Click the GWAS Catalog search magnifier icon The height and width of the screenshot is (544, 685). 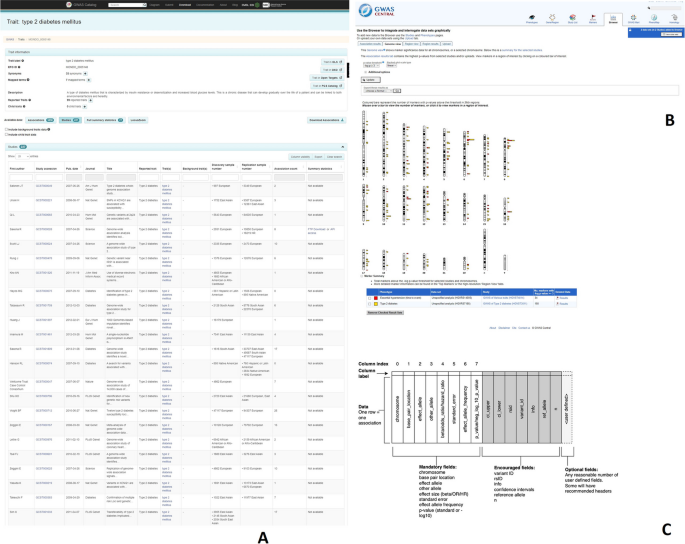point(145,5)
